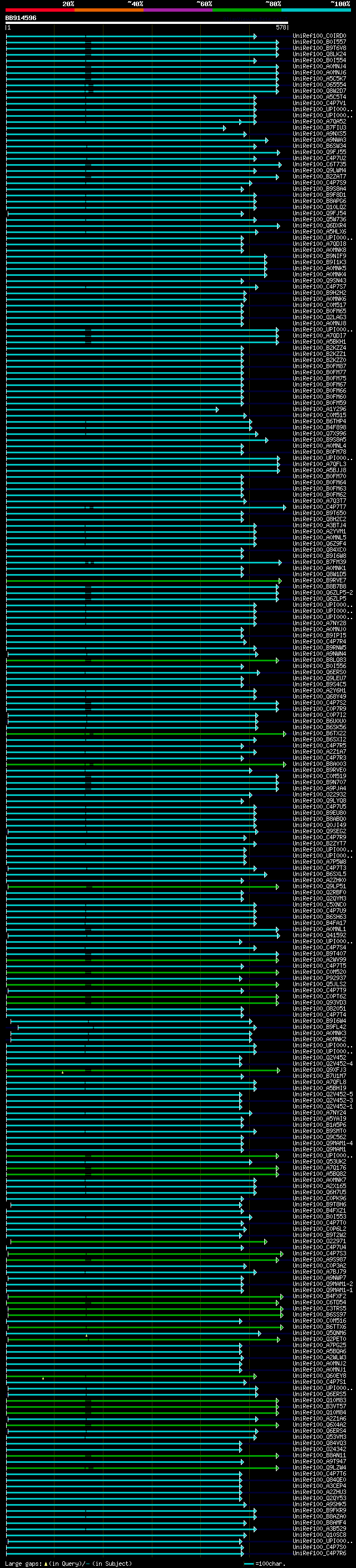Select the UniRef100_A9NXS5 entry
Screen dimensions: 356x1568
(319, 134)
